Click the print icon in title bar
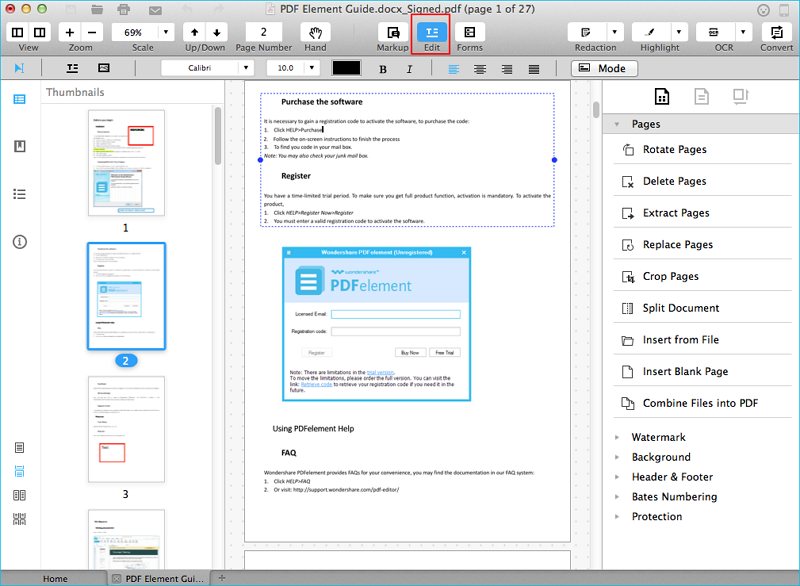This screenshot has height=586, width=800. tap(123, 9)
